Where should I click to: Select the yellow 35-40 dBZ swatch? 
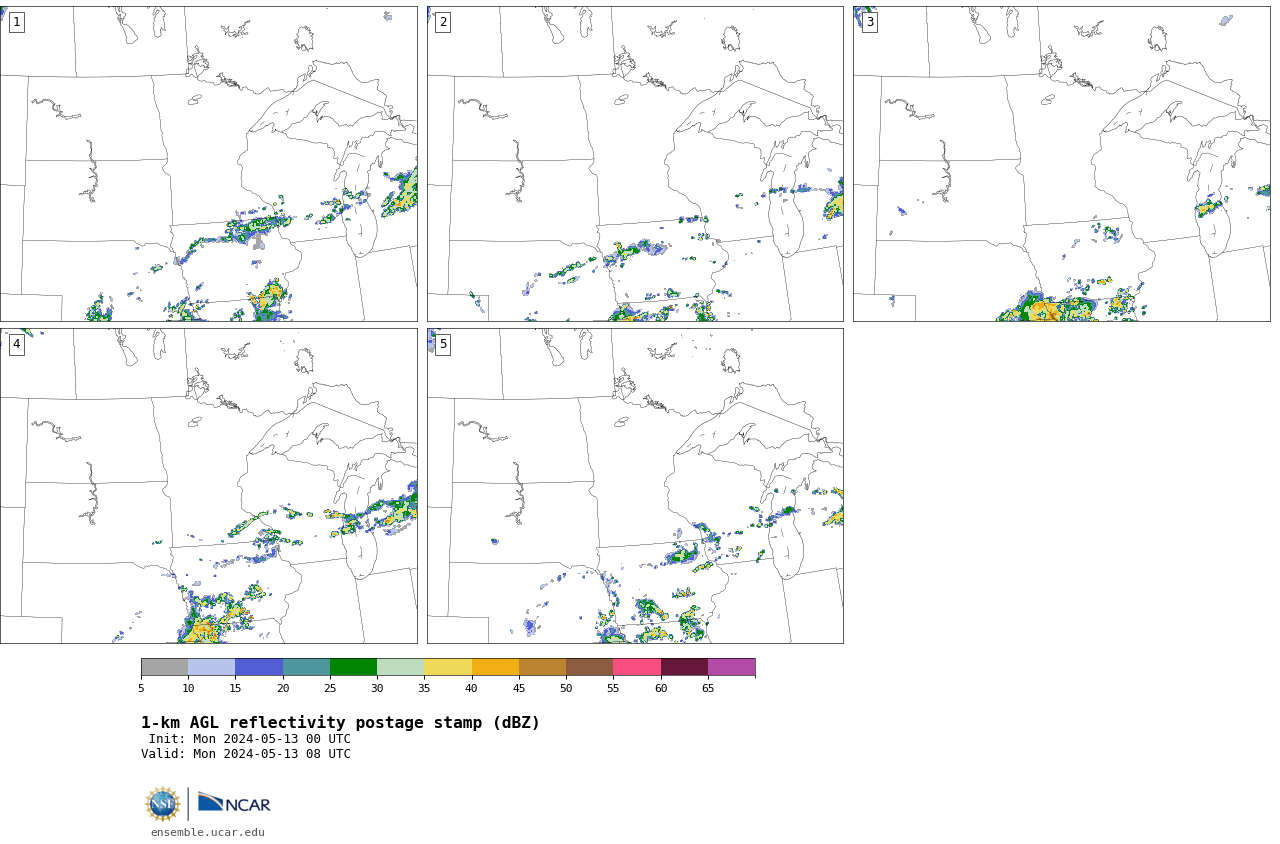coord(448,667)
